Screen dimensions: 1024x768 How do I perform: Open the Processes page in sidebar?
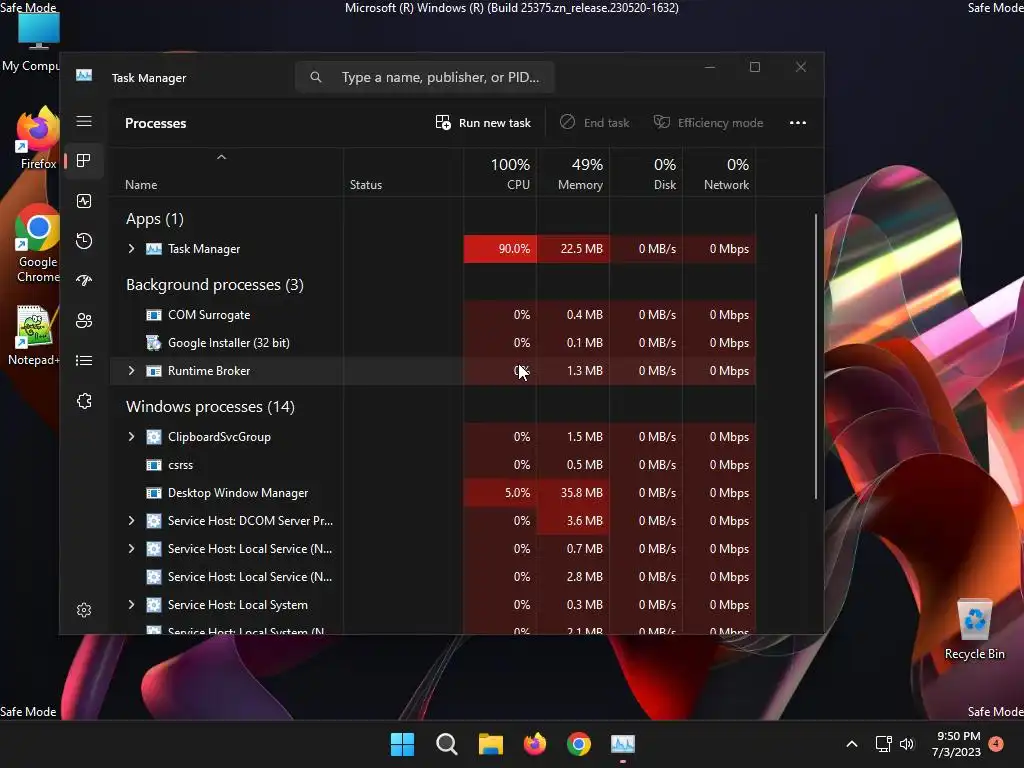84,161
